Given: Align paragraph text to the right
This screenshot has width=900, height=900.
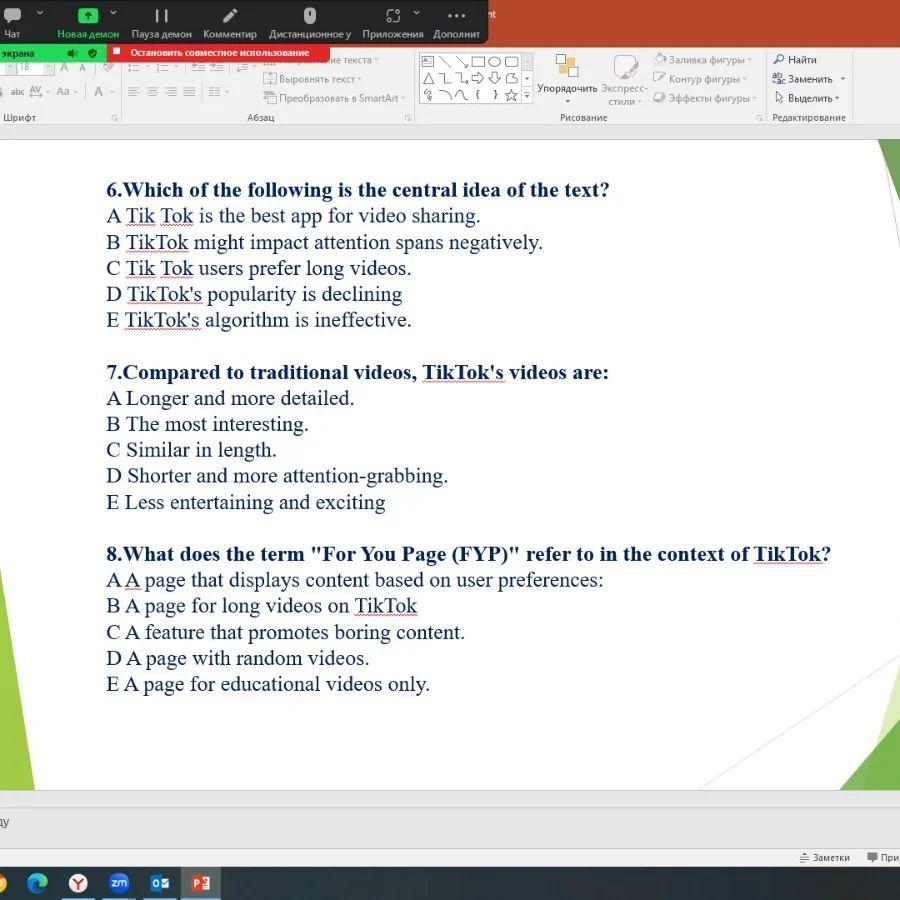Looking at the screenshot, I should pos(170,92).
